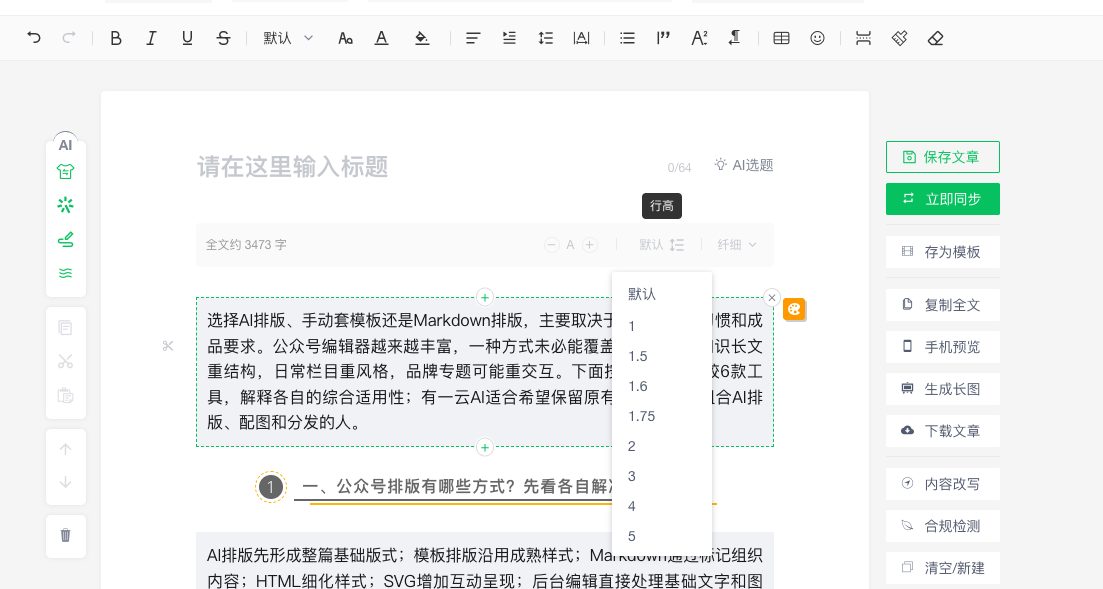This screenshot has width=1103, height=589.
Task: Toggle the 默认 line height dropdown
Action: point(661,245)
